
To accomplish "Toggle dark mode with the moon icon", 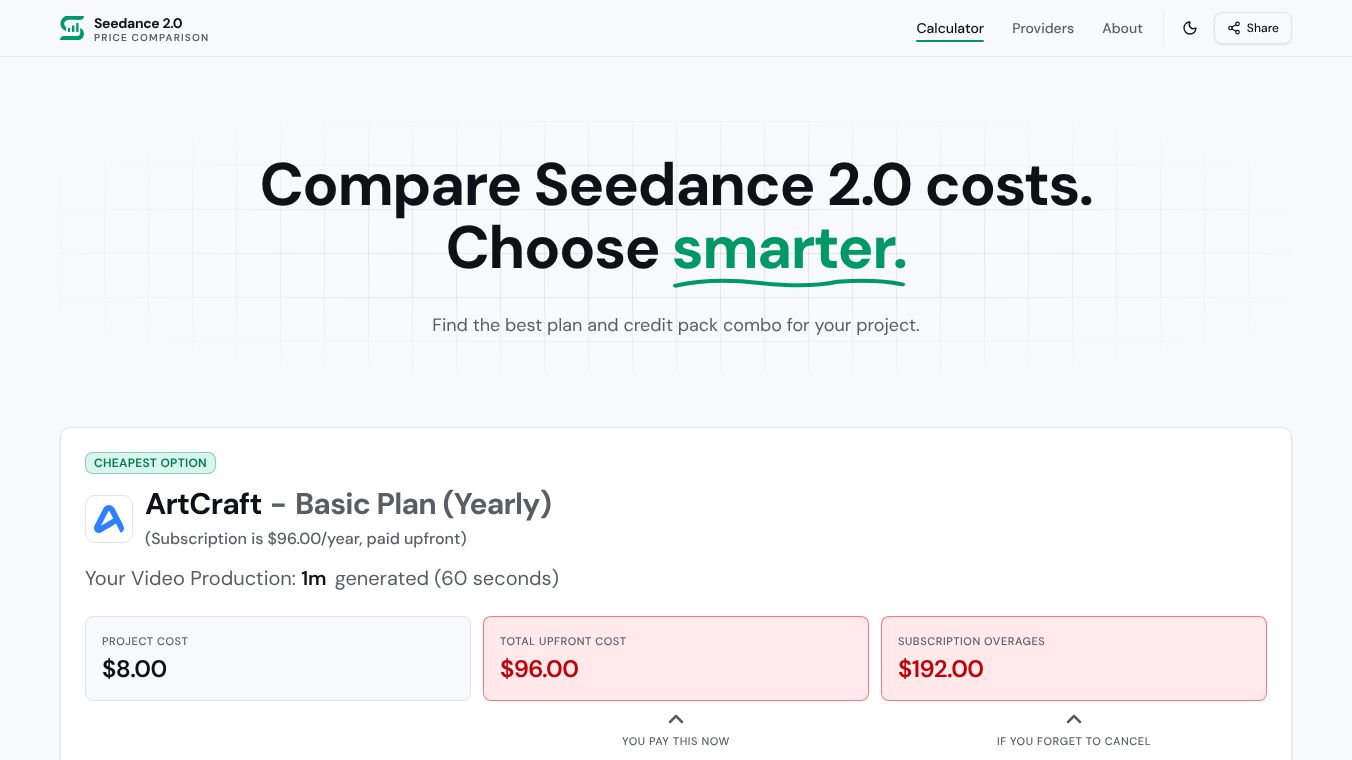I will 1190,28.
